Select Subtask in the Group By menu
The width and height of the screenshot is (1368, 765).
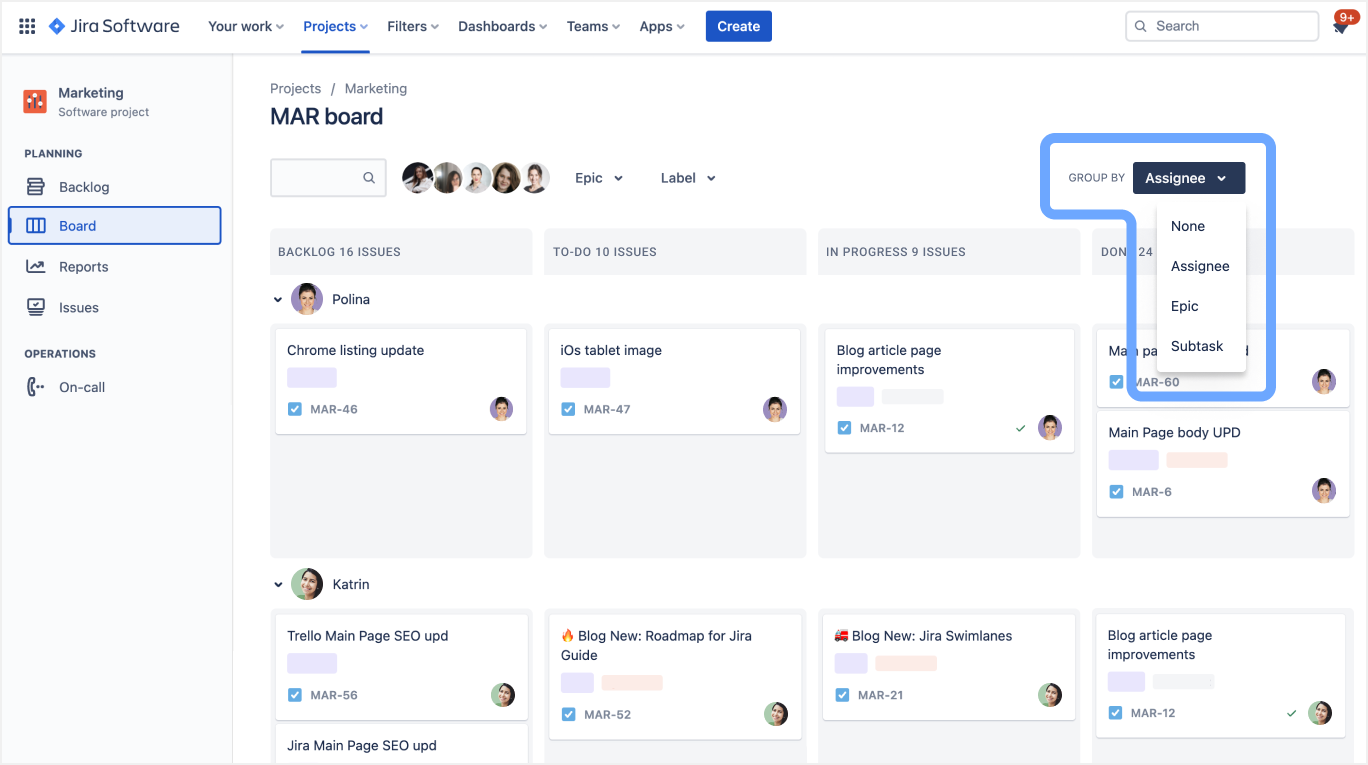pyautogui.click(x=1197, y=346)
